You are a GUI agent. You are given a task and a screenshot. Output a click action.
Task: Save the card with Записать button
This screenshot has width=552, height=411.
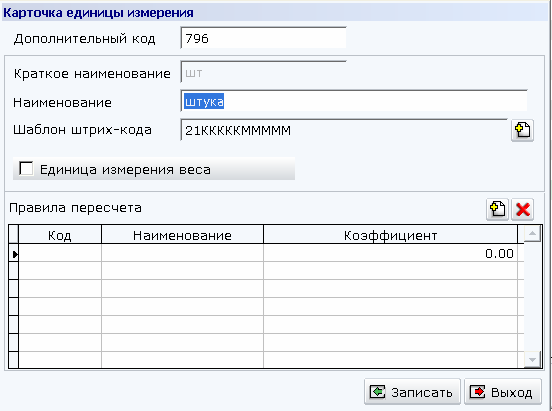tap(412, 392)
